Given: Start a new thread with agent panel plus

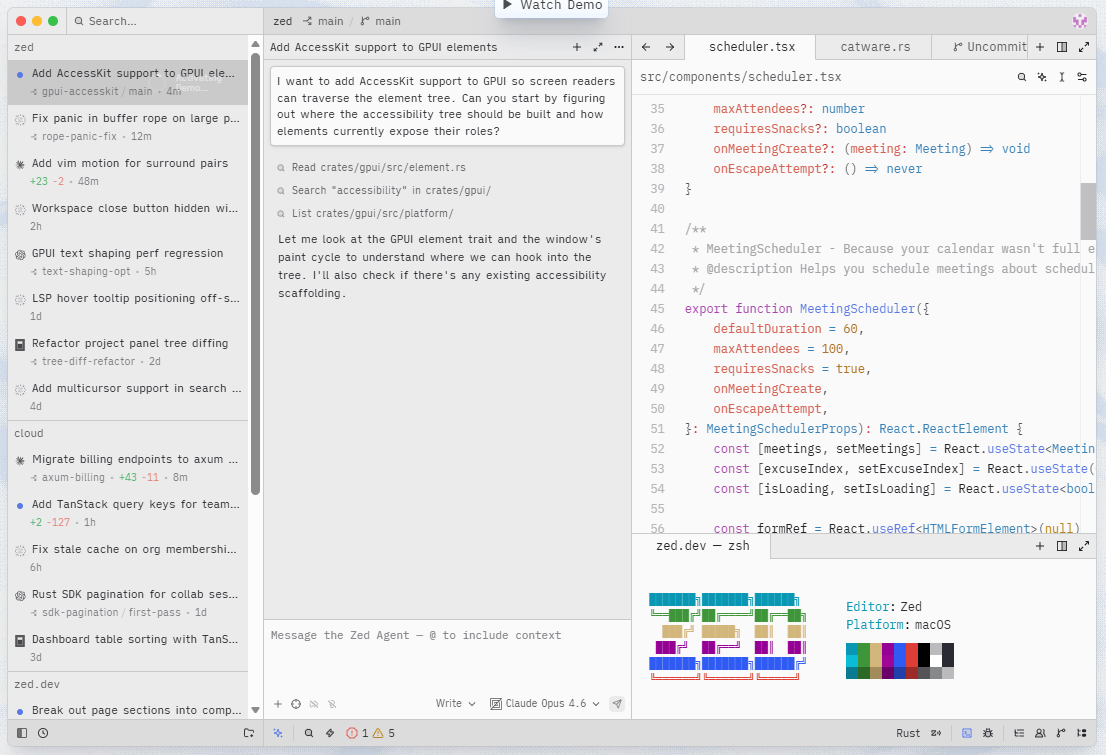Looking at the screenshot, I should click(x=577, y=47).
